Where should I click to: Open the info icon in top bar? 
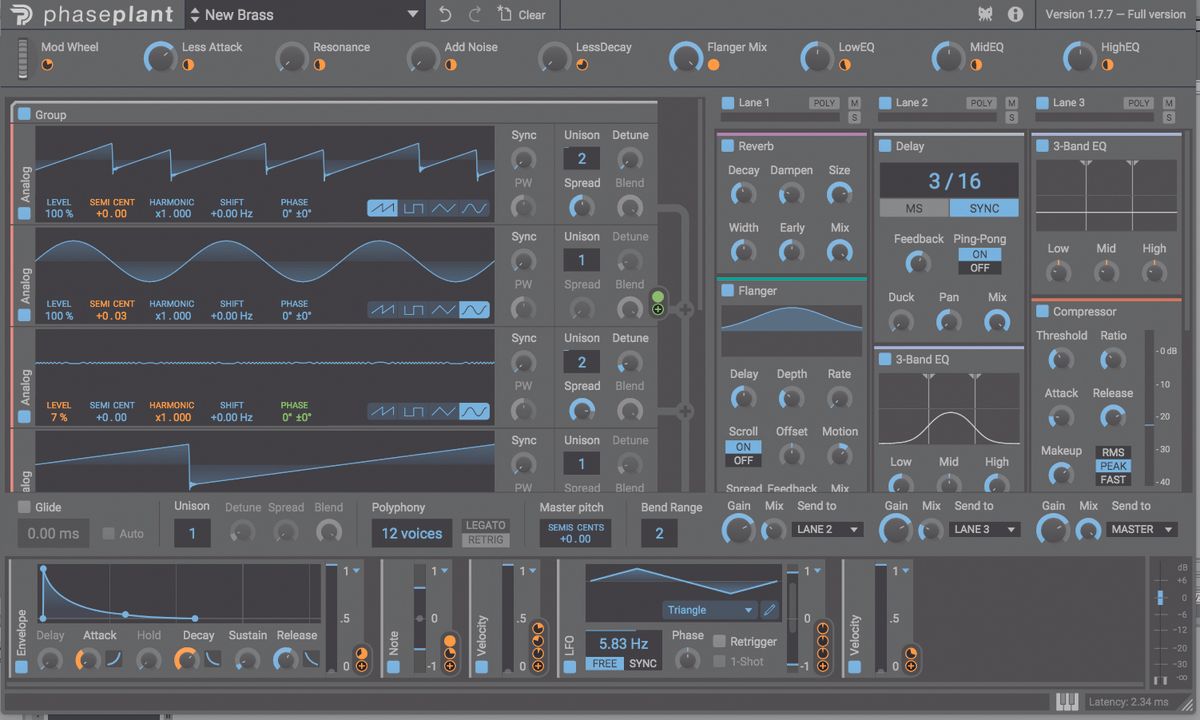click(1015, 15)
